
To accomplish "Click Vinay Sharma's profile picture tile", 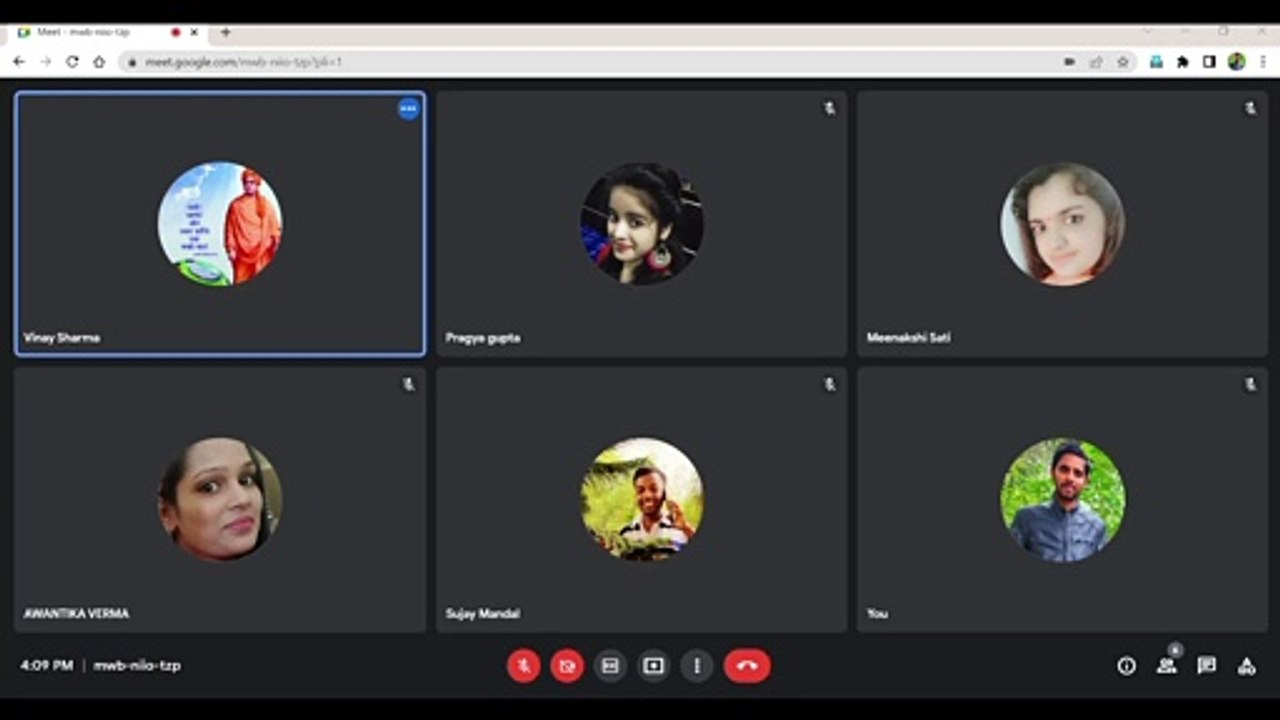I will click(x=220, y=224).
